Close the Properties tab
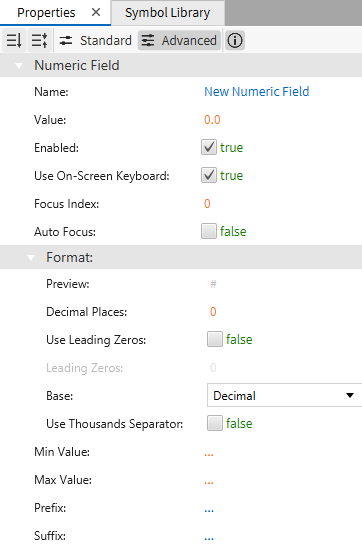This screenshot has width=362, height=548. tap(96, 13)
